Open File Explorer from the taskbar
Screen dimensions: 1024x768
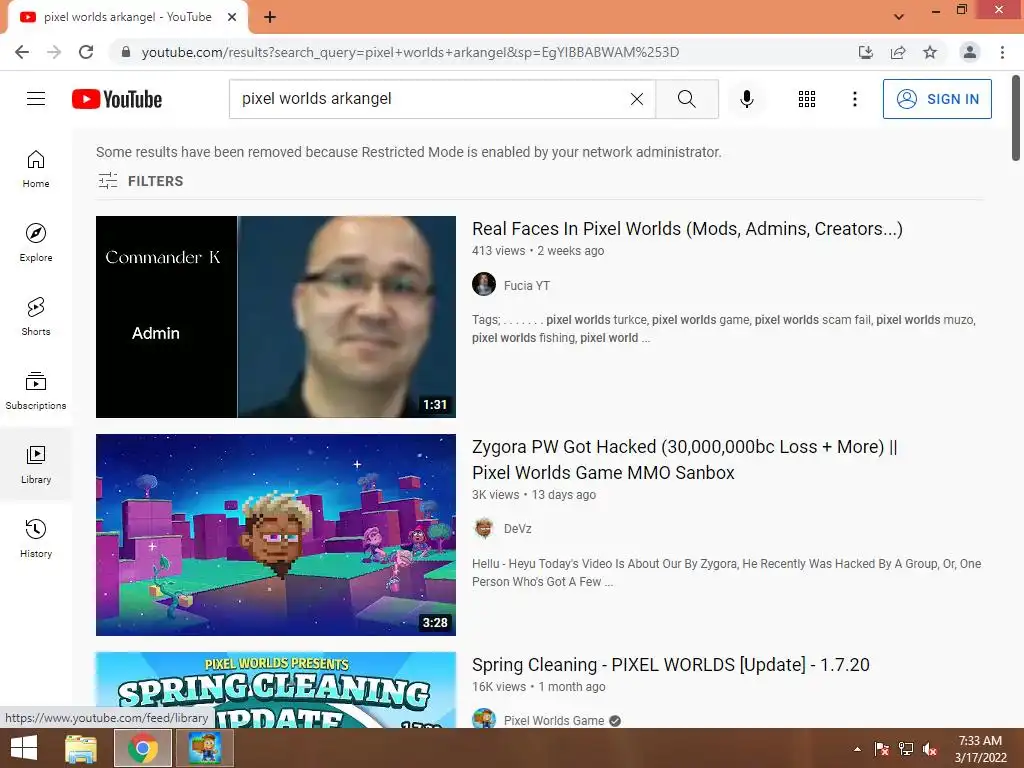click(x=81, y=748)
